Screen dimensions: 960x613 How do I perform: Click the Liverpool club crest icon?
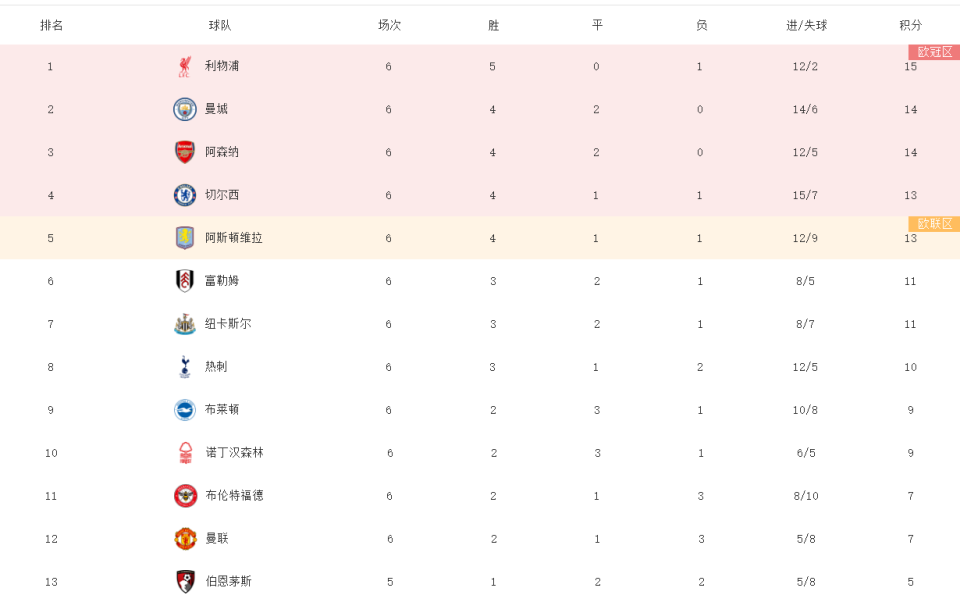click(185, 67)
